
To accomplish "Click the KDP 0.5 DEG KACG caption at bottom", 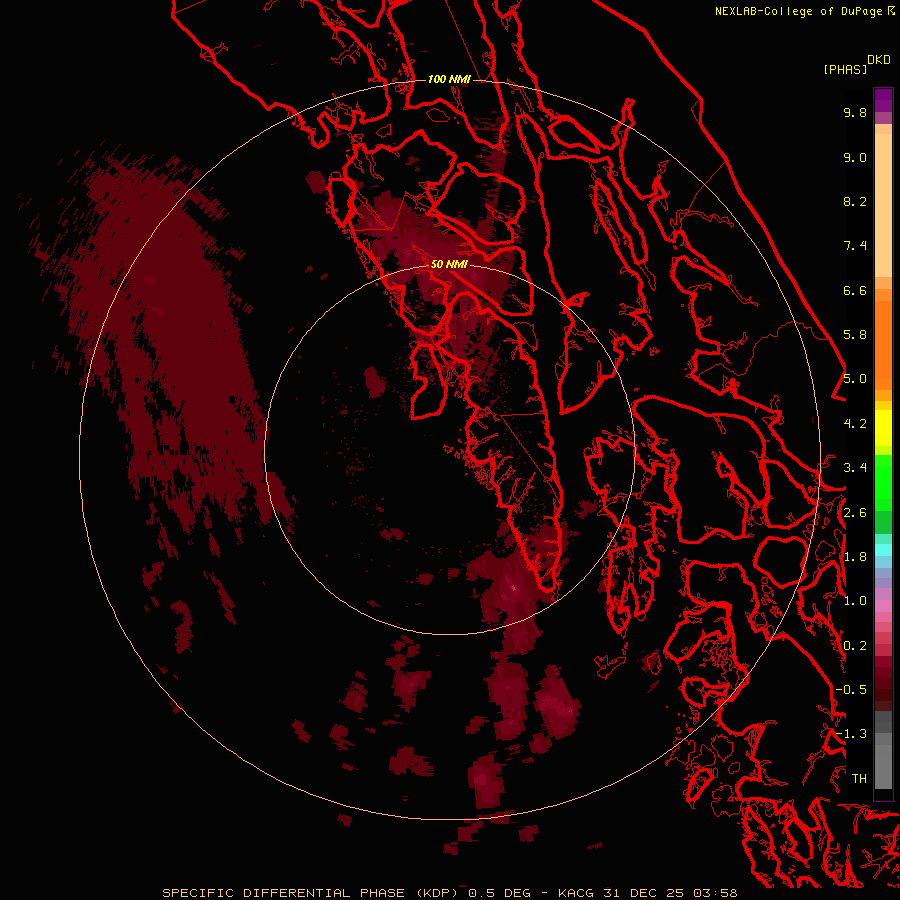I will pyautogui.click(x=449, y=893).
